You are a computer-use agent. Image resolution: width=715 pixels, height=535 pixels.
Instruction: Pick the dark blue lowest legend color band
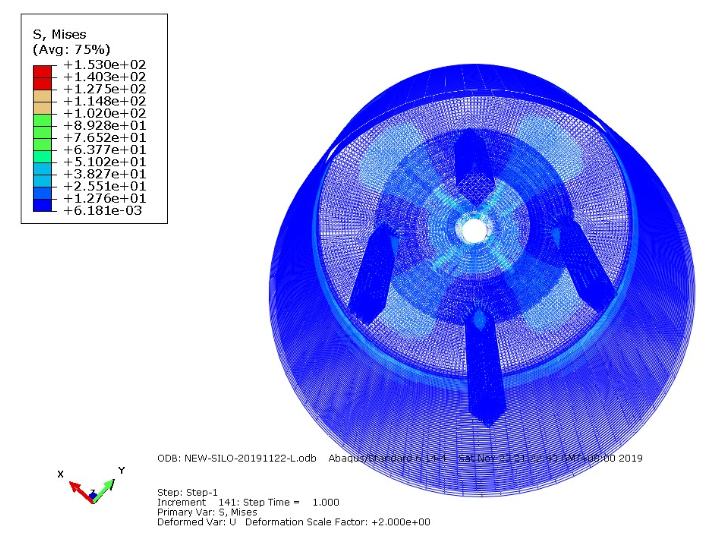click(x=42, y=205)
